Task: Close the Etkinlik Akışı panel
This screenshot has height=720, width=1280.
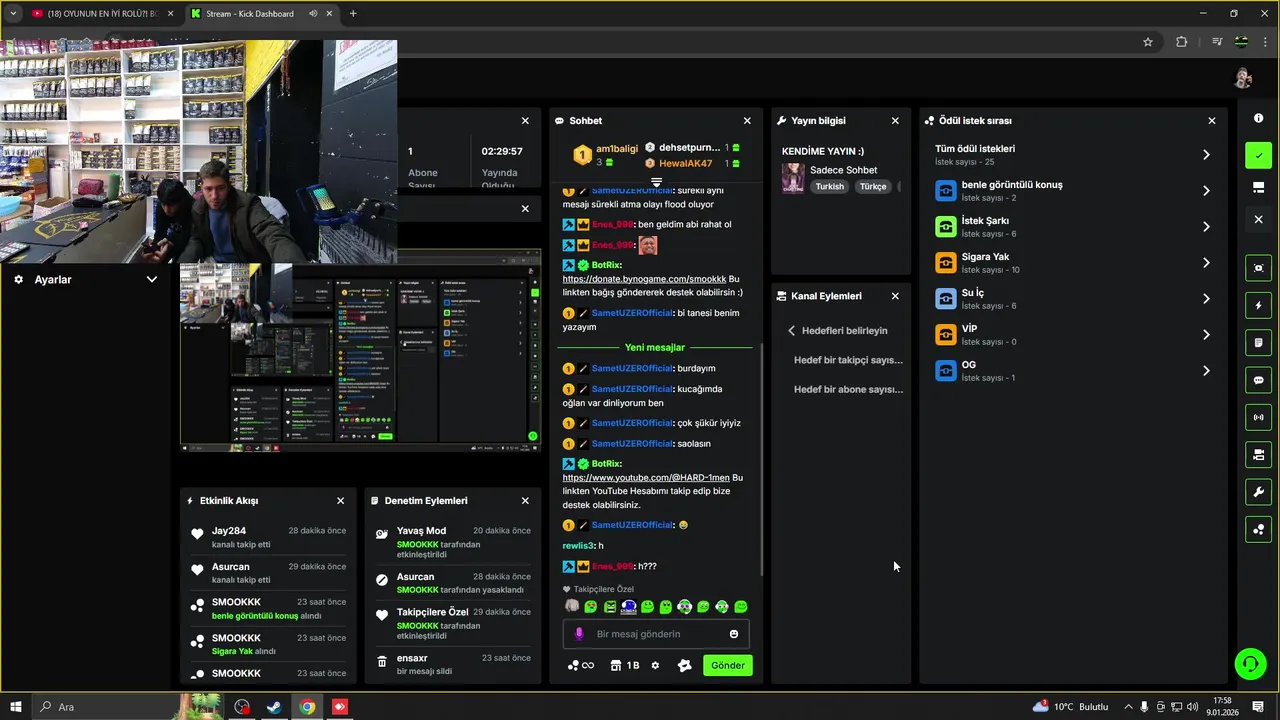Action: tap(340, 501)
